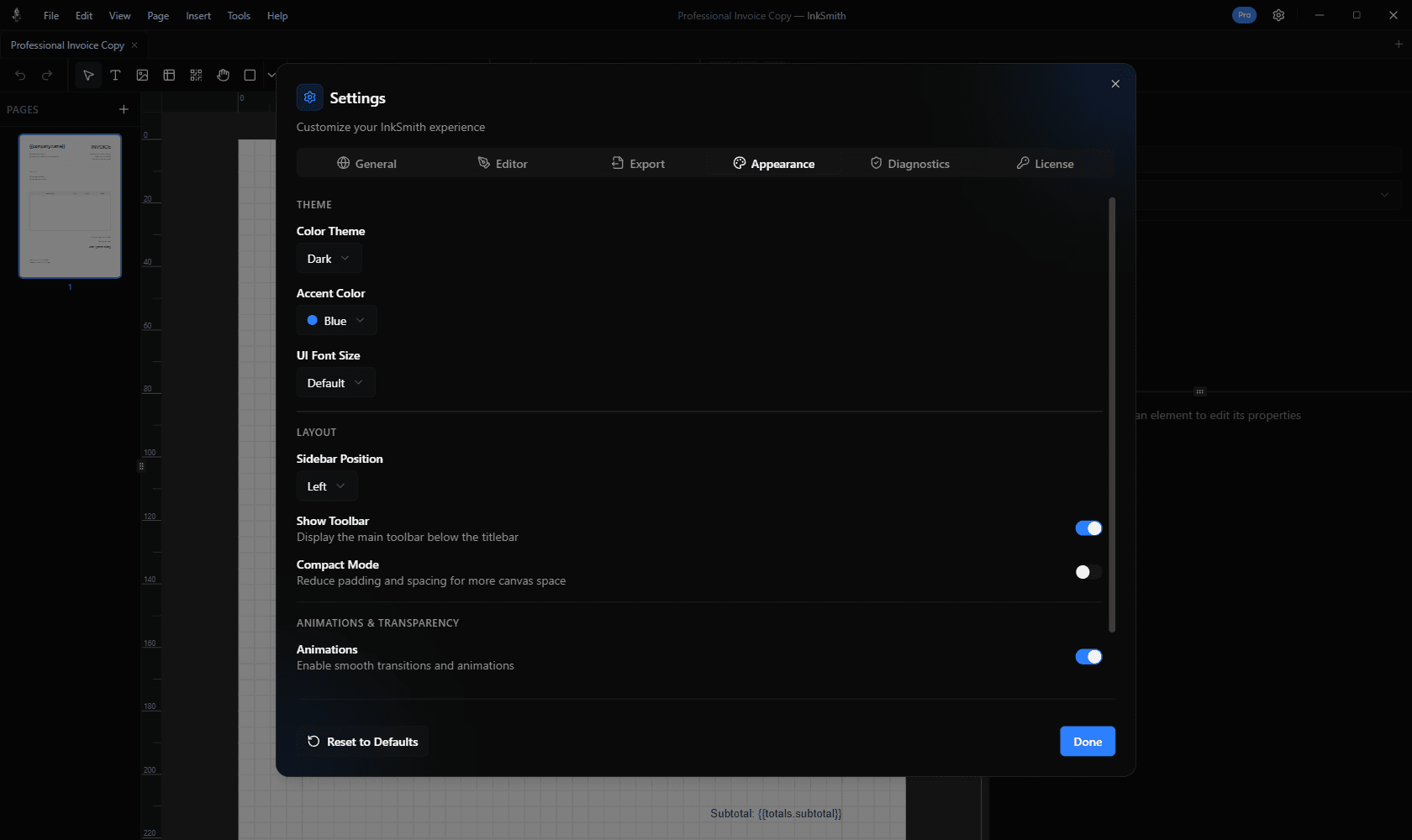Click the left sidebar resize grip
This screenshot has width=1412, height=840.
click(141, 466)
